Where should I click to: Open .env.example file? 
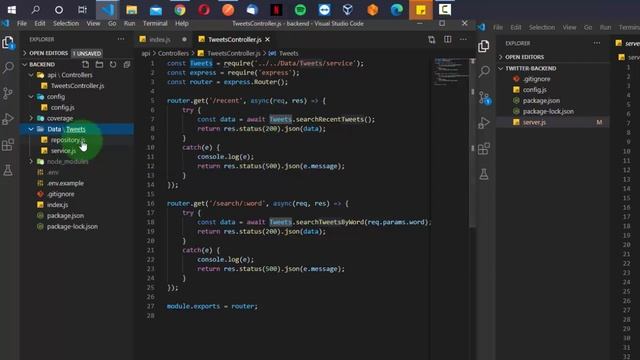pos(65,183)
